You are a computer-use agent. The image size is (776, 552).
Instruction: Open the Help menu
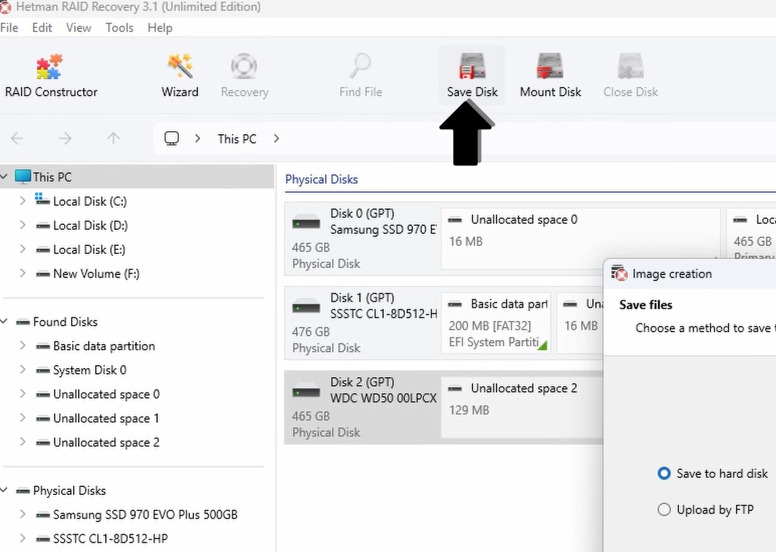coord(160,28)
